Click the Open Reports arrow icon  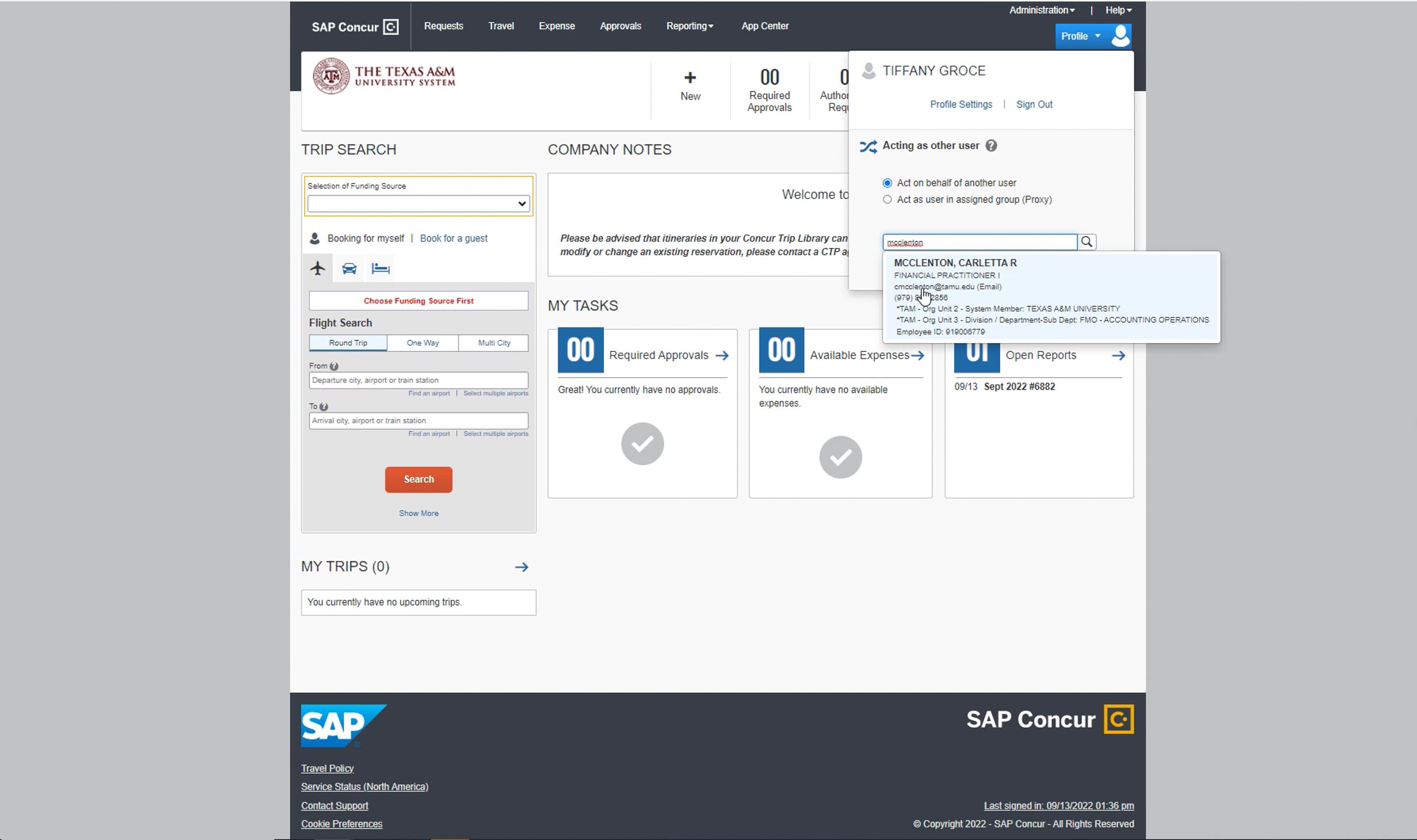(x=1118, y=355)
